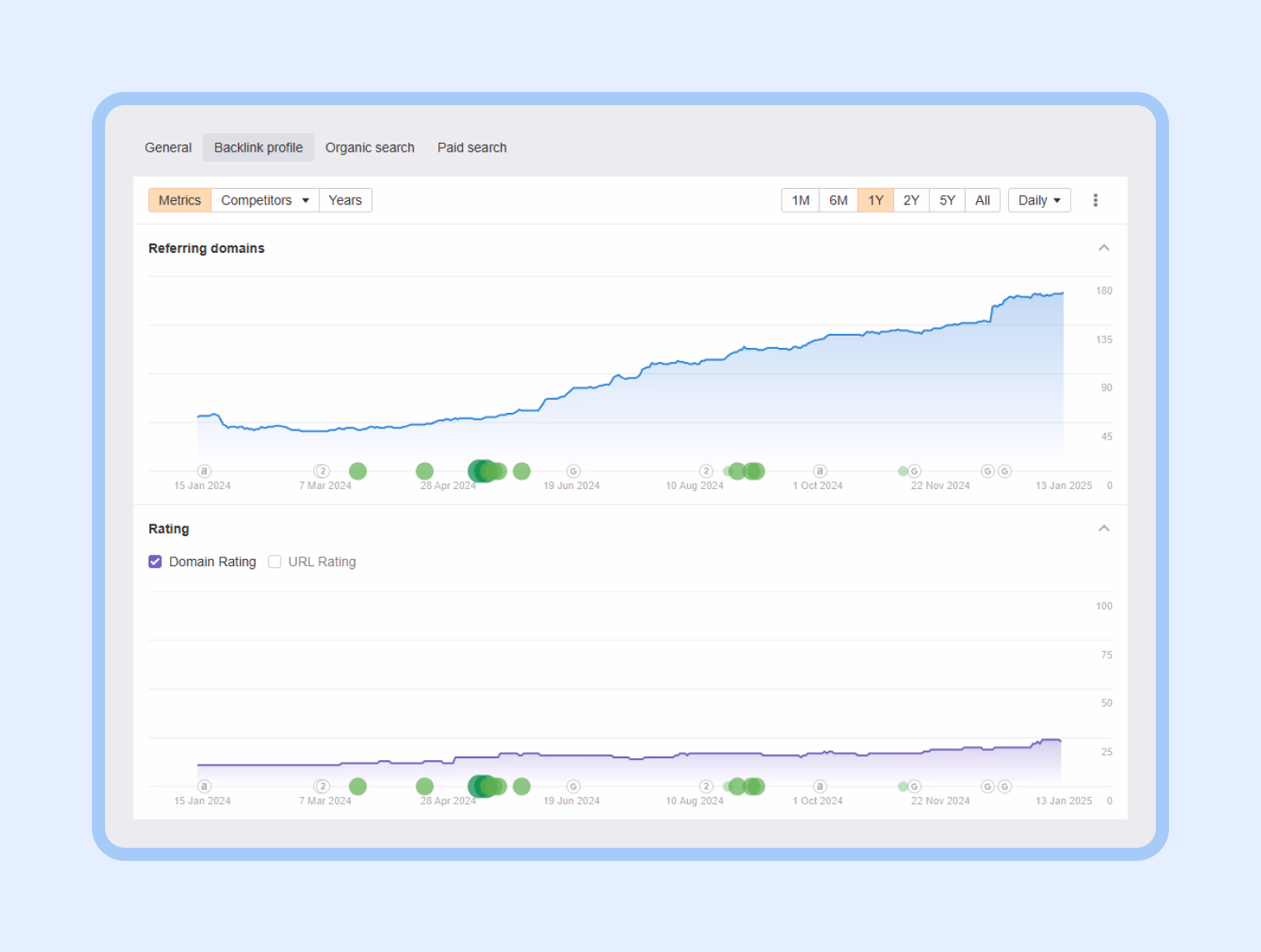Set time range to 6M

838,200
